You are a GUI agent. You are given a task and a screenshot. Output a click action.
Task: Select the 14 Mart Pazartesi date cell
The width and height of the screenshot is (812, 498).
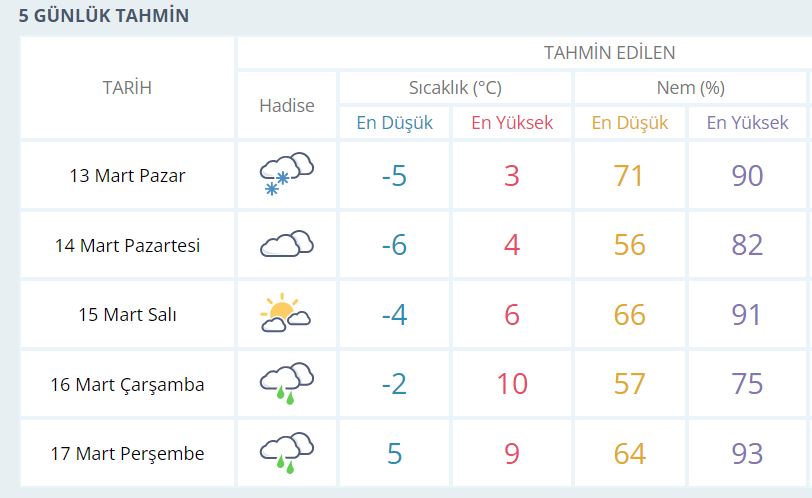(127, 245)
